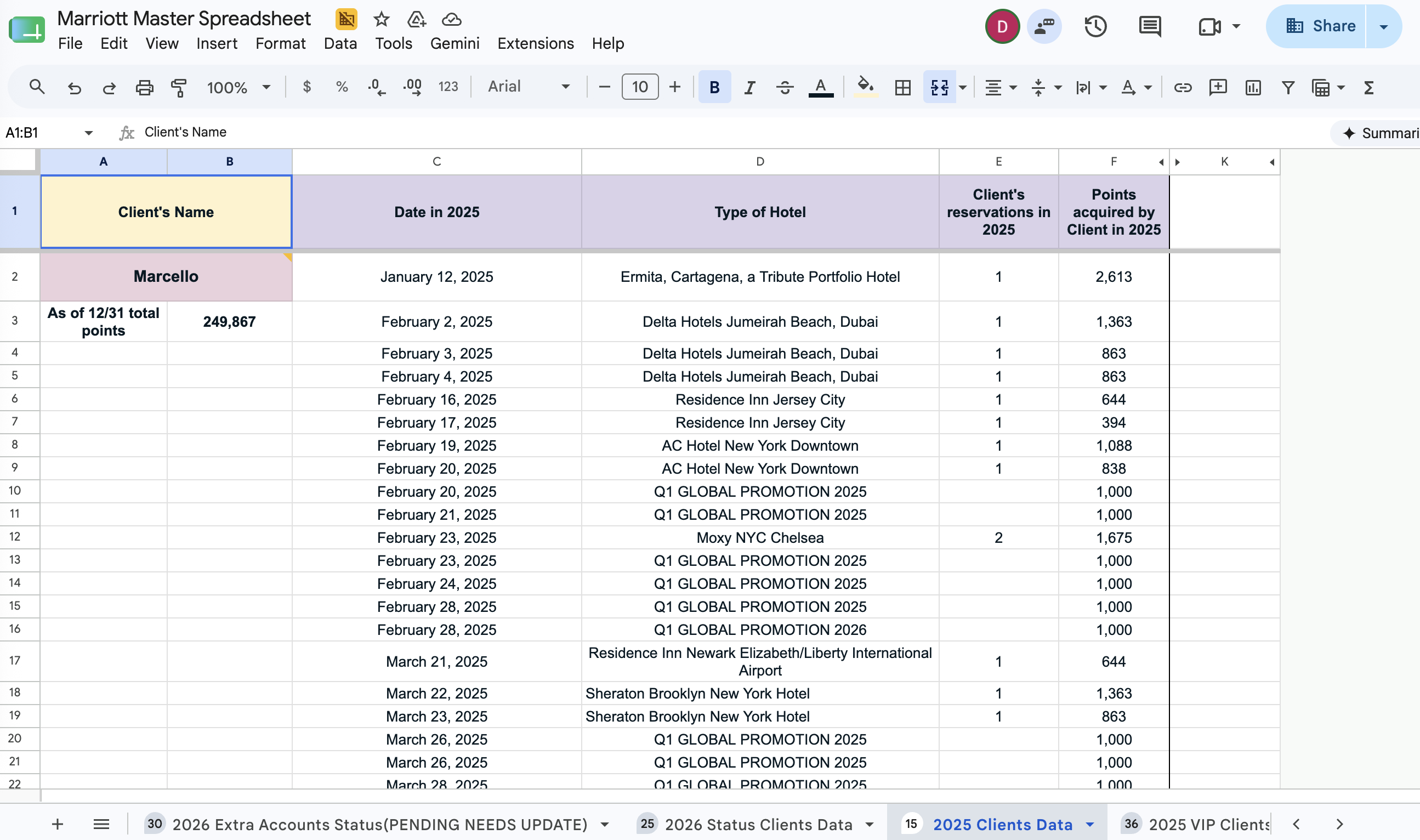Open the comments panel icon
Viewport: 1420px width, 840px height.
click(1150, 26)
